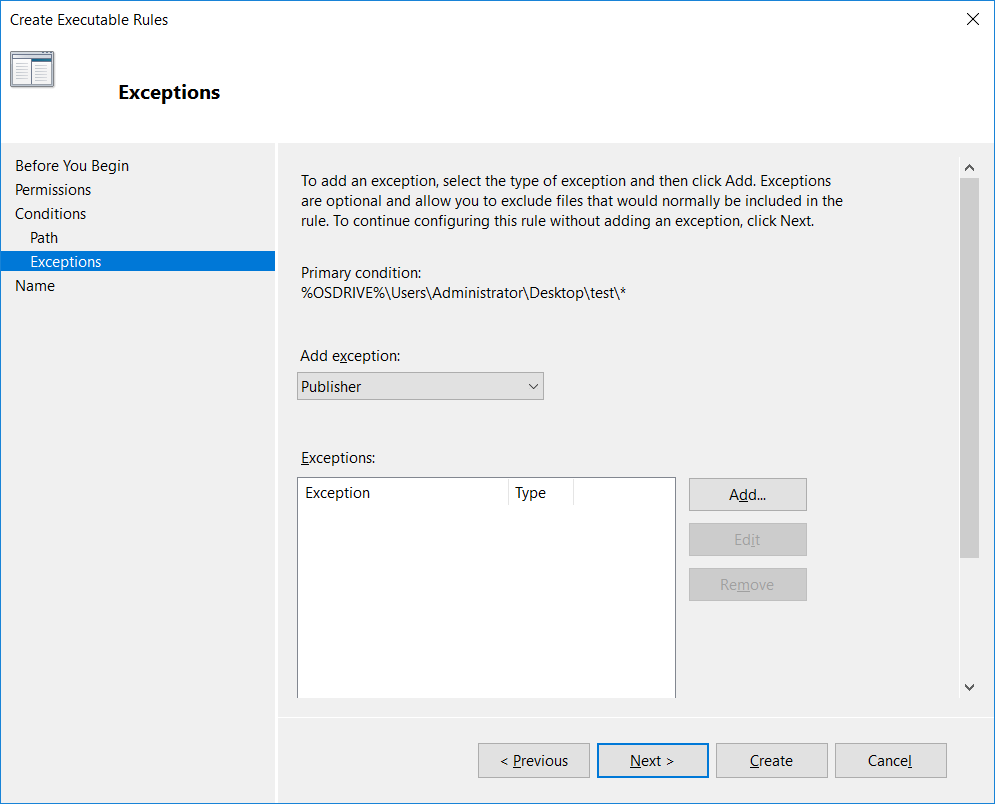The image size is (995, 804).
Task: Select the Exceptions step in sidebar
Action: click(138, 261)
